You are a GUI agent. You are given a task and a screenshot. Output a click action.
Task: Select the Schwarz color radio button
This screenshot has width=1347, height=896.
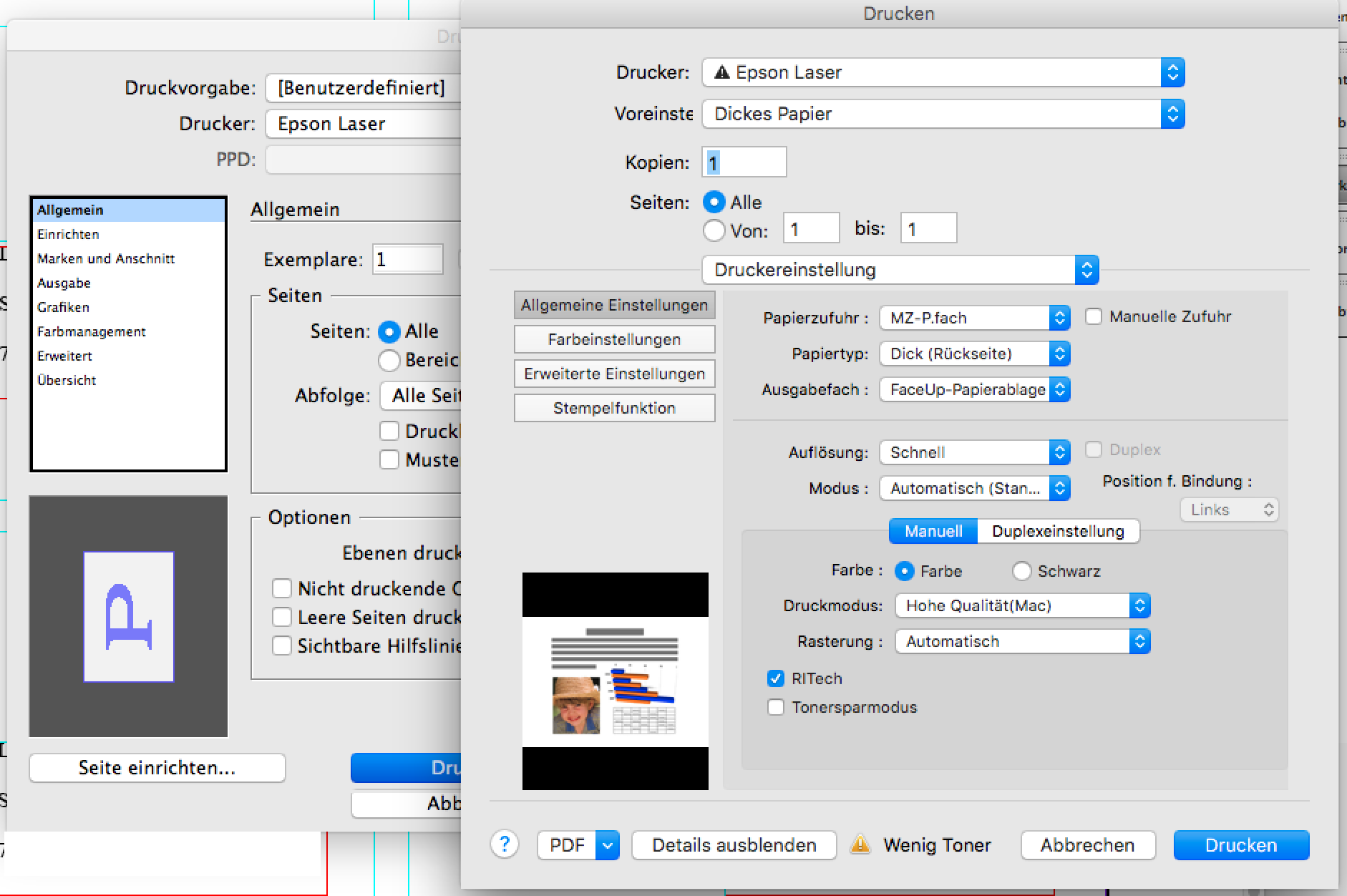coord(1021,571)
